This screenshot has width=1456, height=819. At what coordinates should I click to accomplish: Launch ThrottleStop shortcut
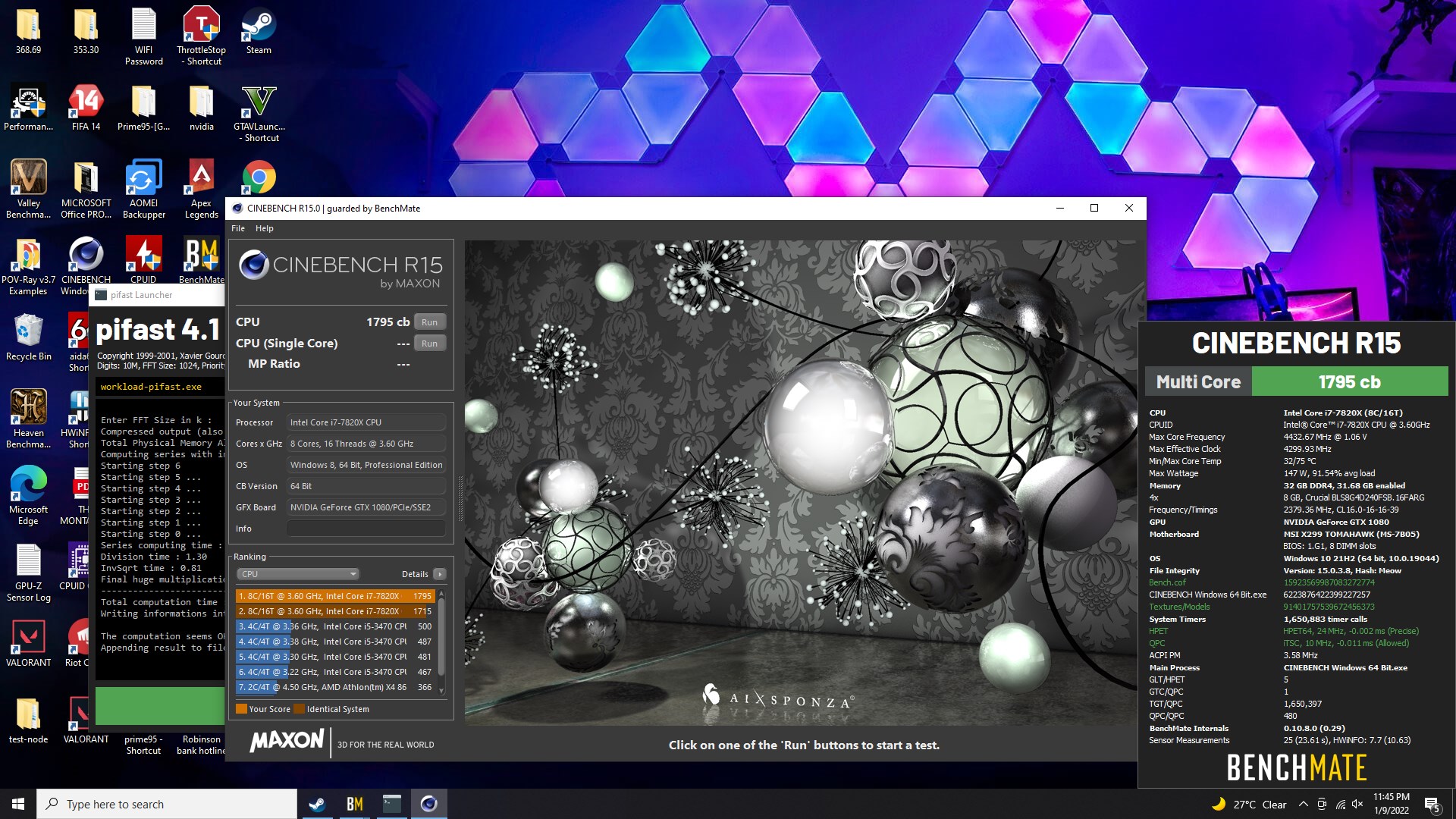201,36
